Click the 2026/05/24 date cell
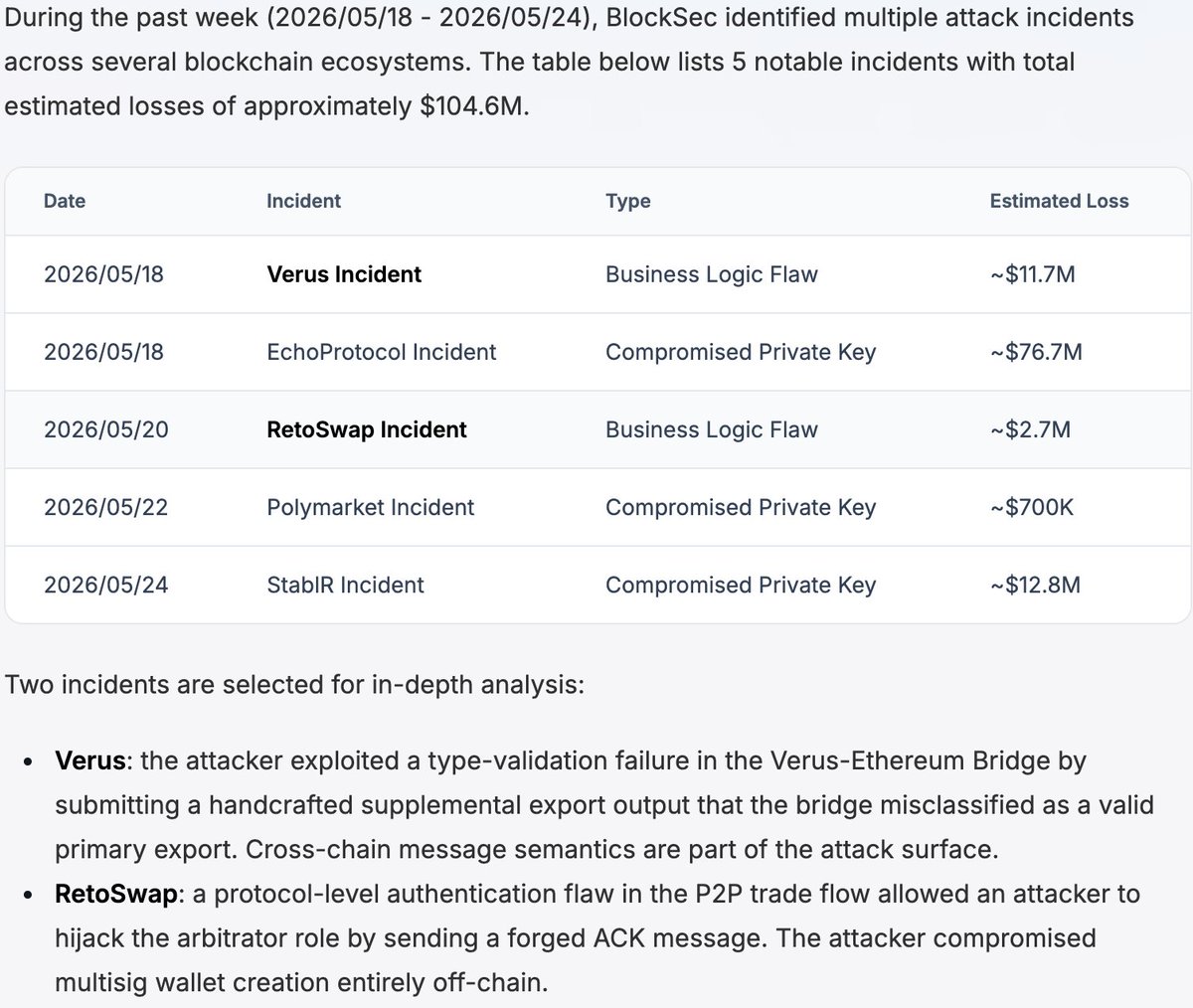Viewport: 1193px width, 1008px height. 106,585
